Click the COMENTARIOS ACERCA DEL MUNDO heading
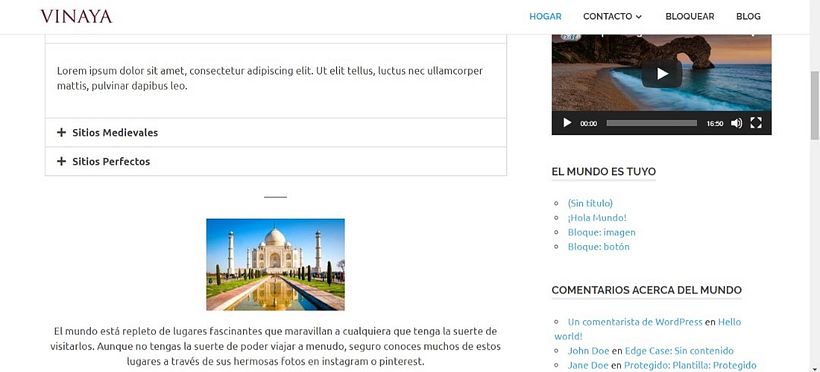This screenshot has width=820, height=372. point(646,290)
